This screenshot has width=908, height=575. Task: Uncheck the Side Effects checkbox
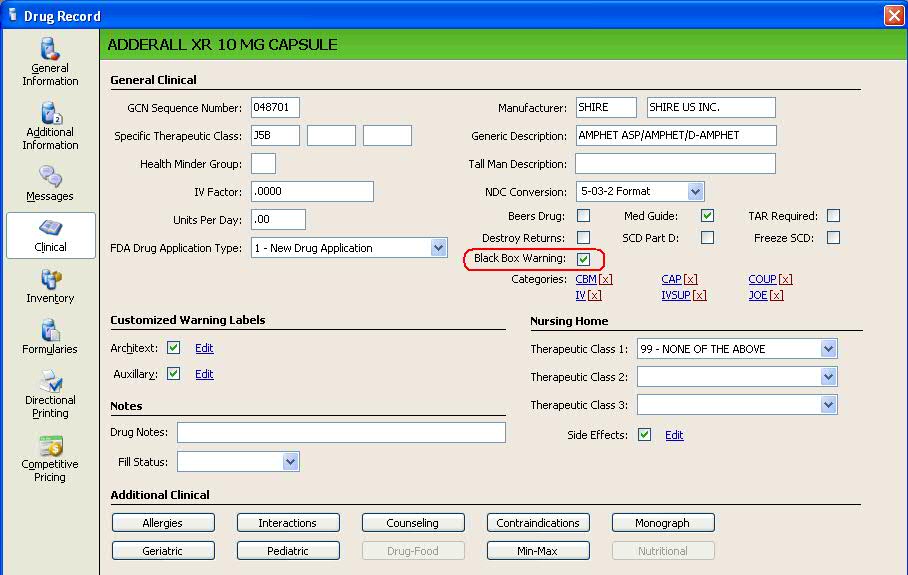[645, 434]
